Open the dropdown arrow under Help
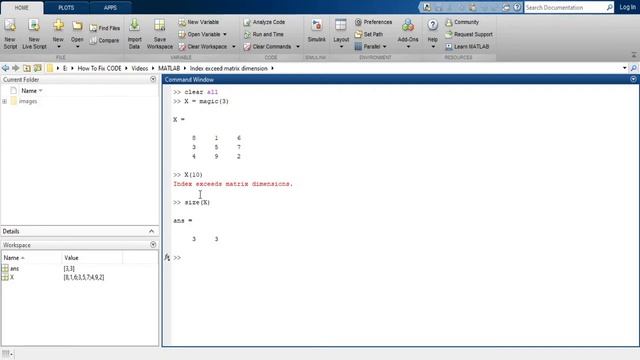This screenshot has width=640, height=360. (433, 47)
